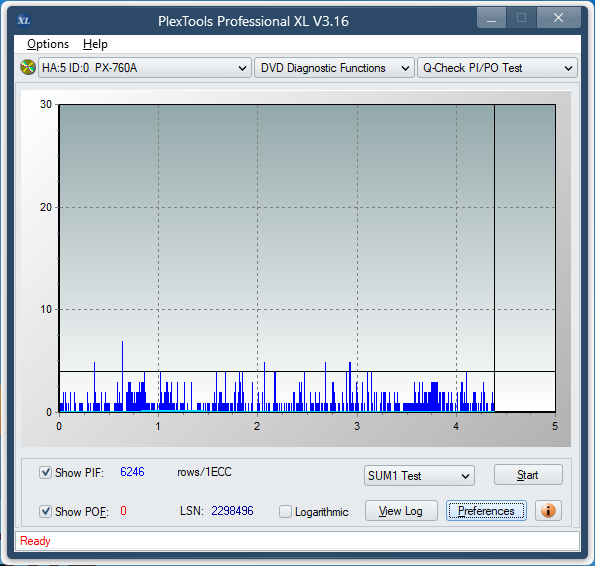Click the Start button
The image size is (595, 566).
pyautogui.click(x=528, y=475)
